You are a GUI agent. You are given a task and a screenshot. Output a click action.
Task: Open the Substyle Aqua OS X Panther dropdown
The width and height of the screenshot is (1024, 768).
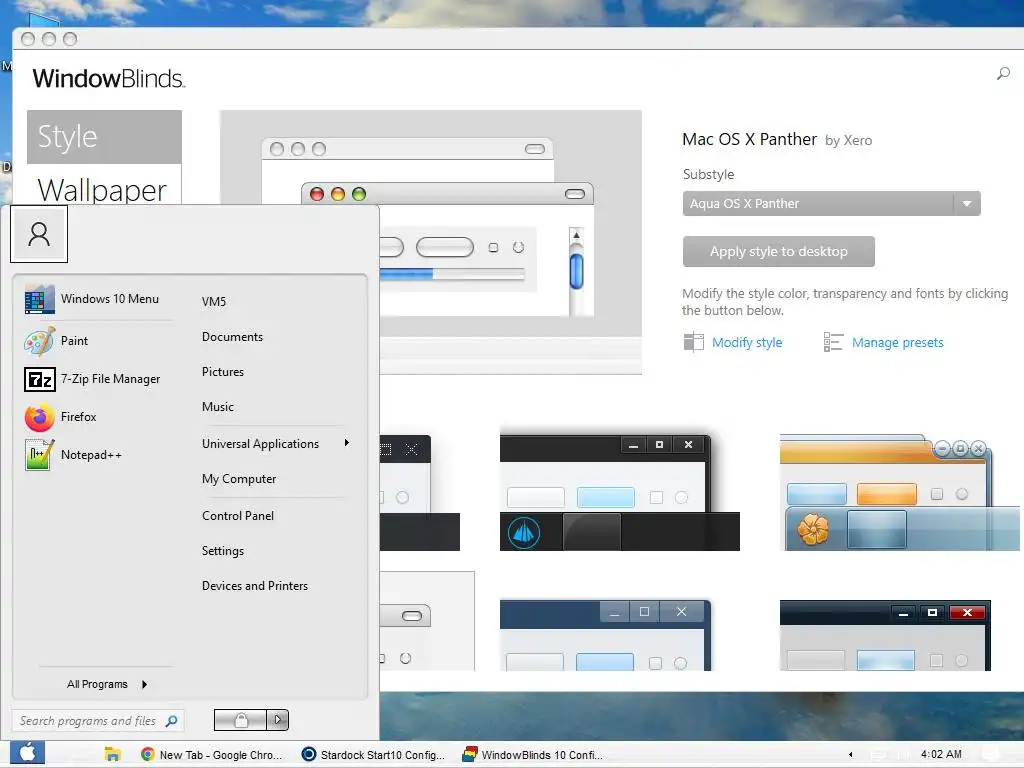(831, 204)
